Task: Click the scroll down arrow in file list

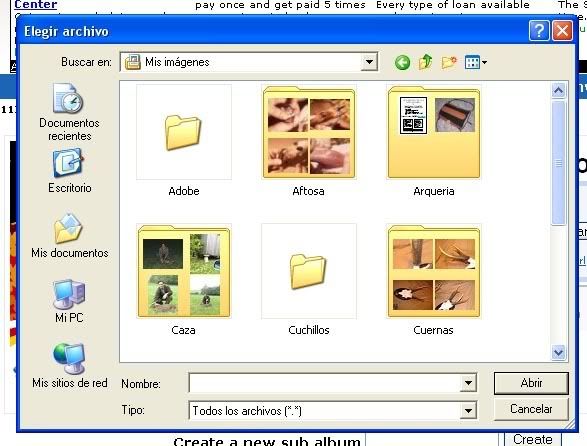Action: click(559, 353)
